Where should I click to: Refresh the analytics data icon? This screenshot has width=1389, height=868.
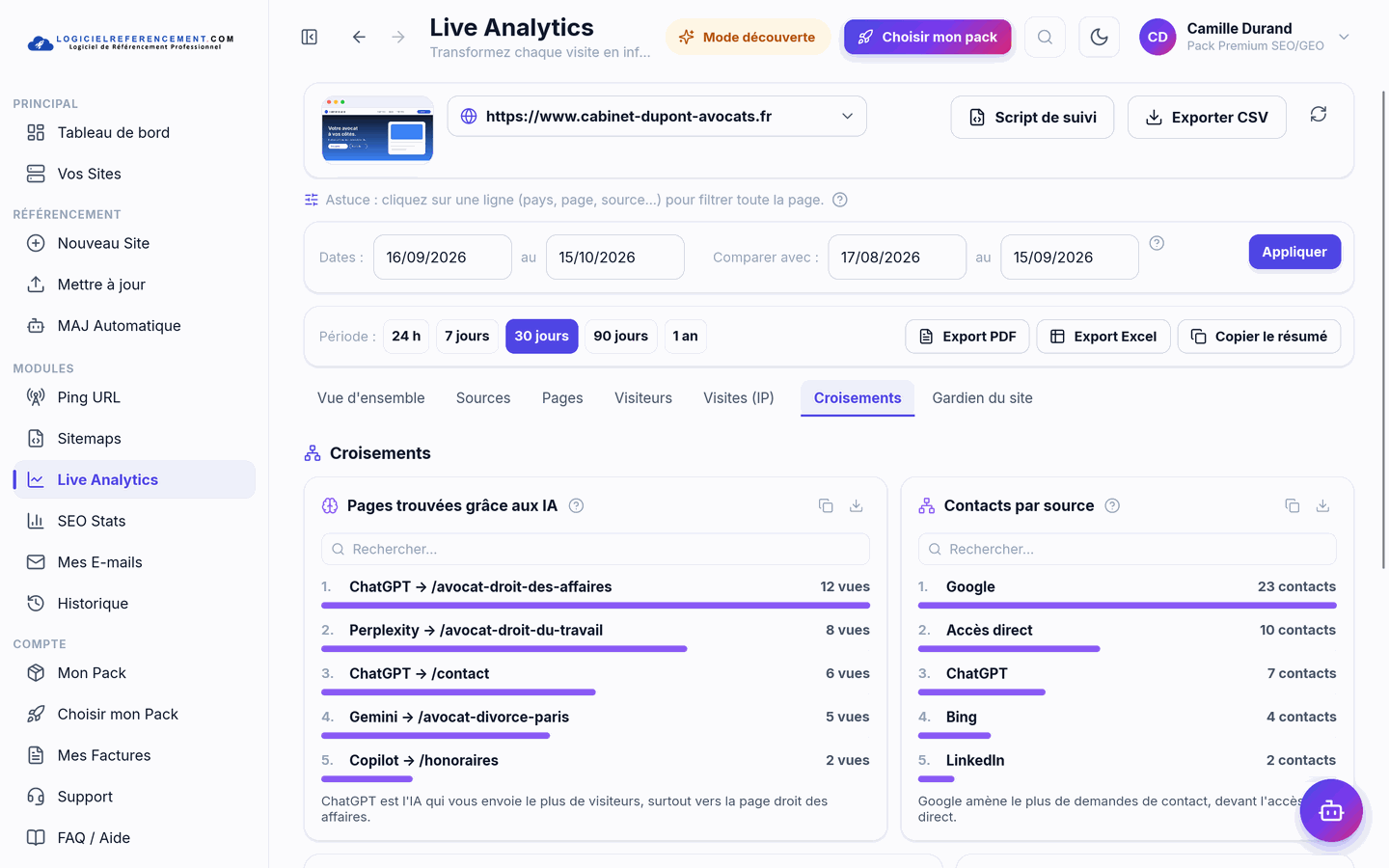1319,114
